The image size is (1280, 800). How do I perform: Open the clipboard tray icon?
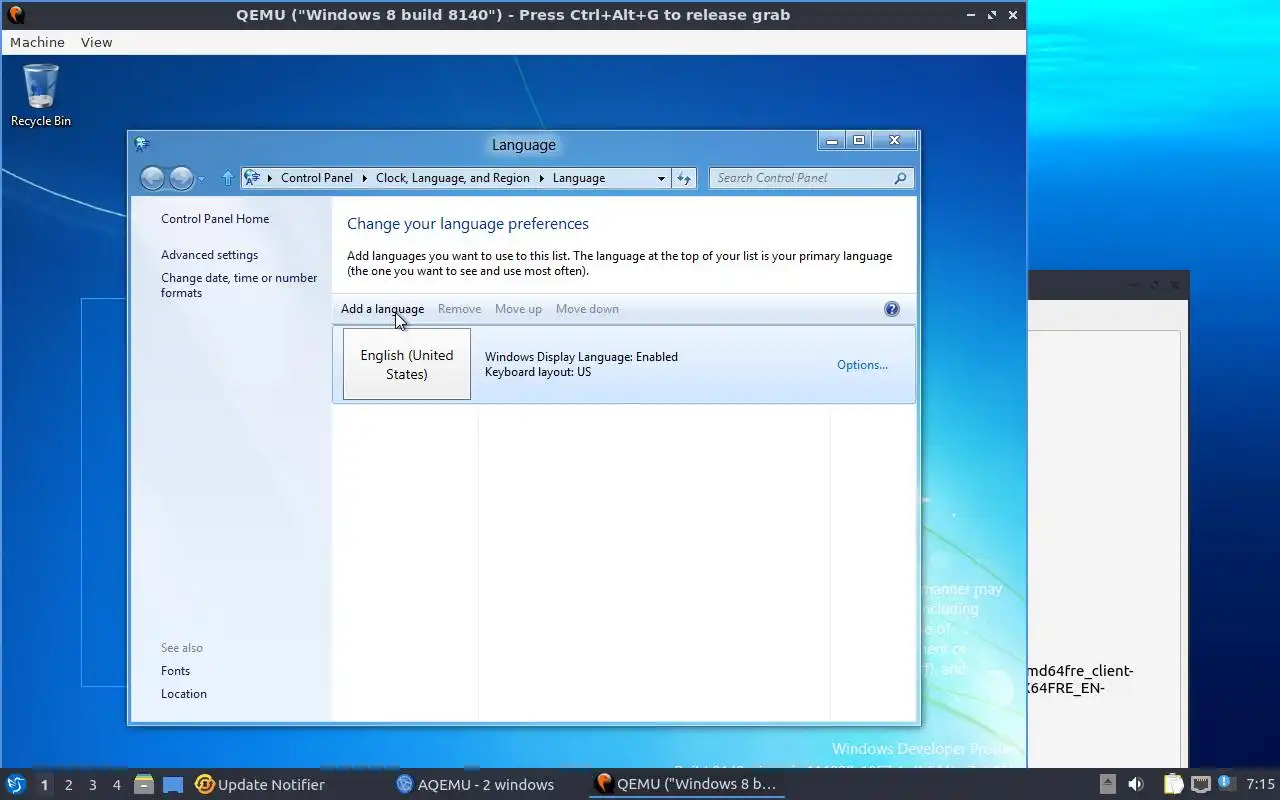pos(1173,784)
